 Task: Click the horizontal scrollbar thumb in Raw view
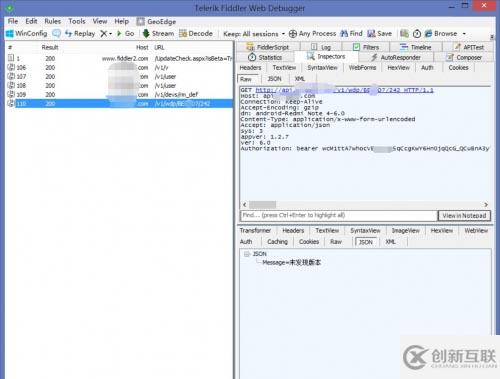point(262,204)
